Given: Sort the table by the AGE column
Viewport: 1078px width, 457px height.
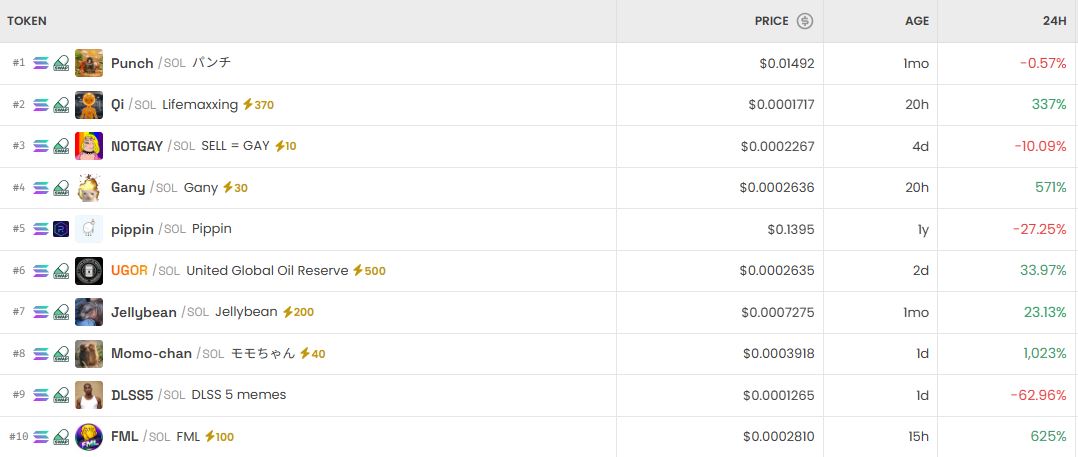Looking at the screenshot, I should [917, 21].
